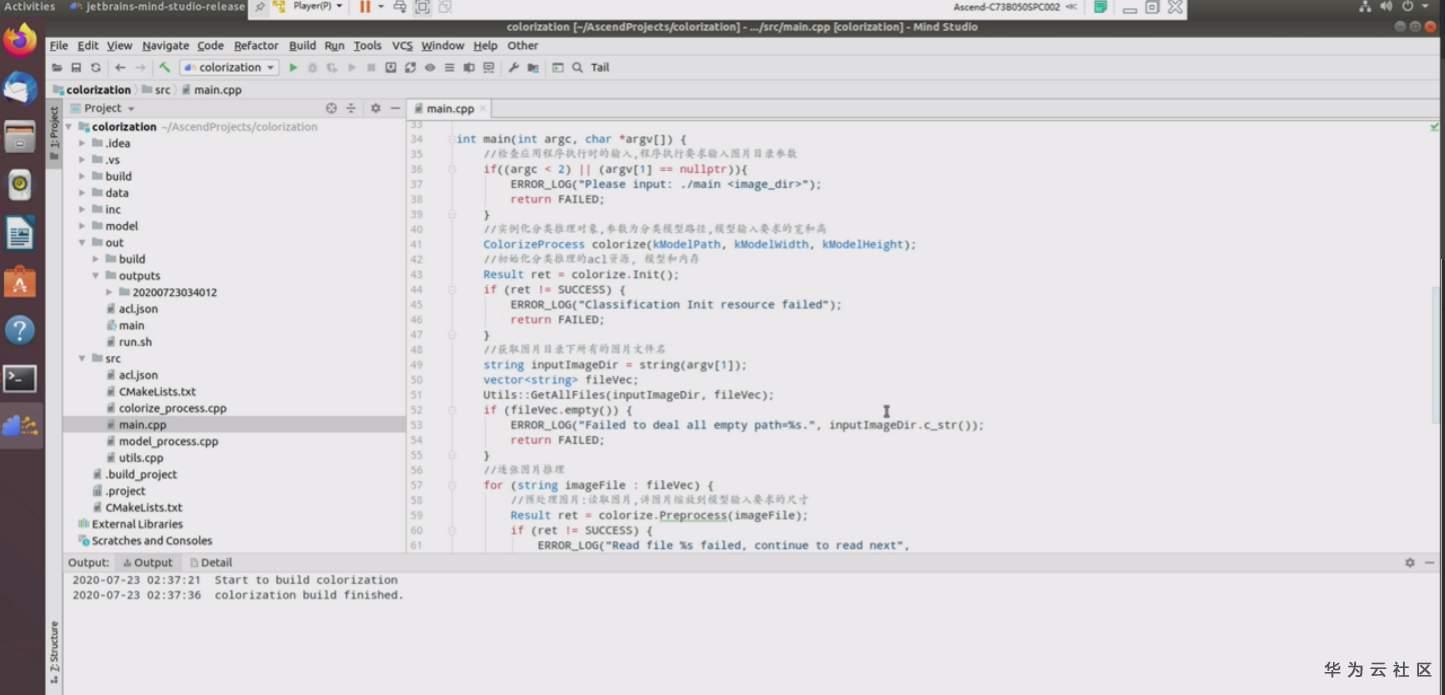
Task: Open the File menu
Action: 59,46
